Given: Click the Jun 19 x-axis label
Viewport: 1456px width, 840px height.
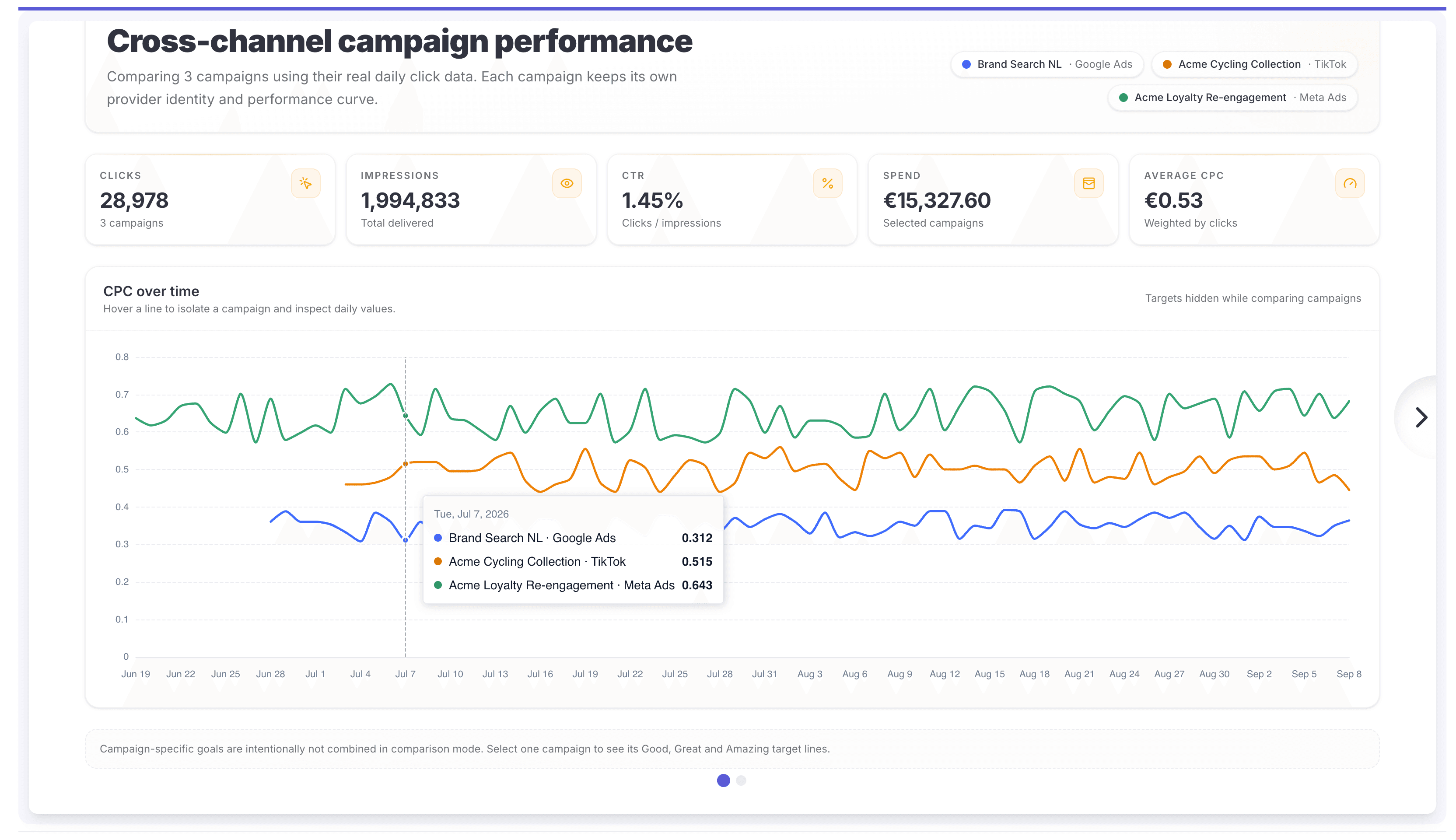Looking at the screenshot, I should click(136, 674).
